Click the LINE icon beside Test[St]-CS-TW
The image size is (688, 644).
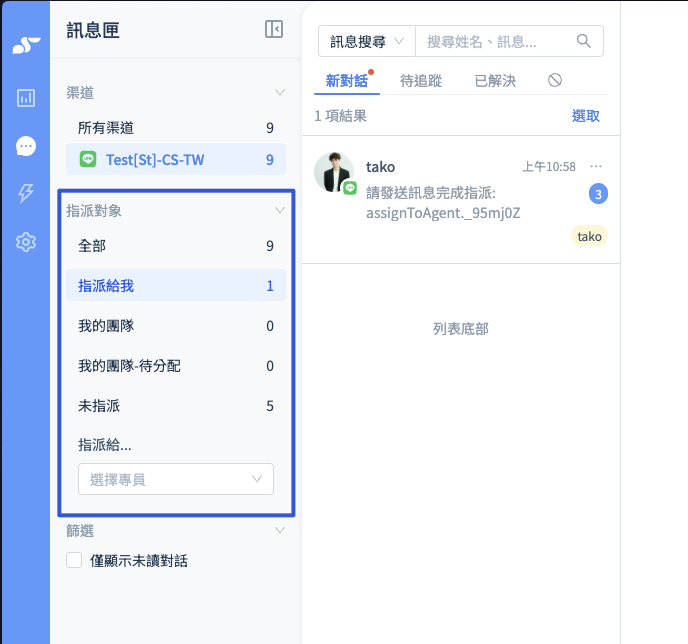pyautogui.click(x=88, y=159)
